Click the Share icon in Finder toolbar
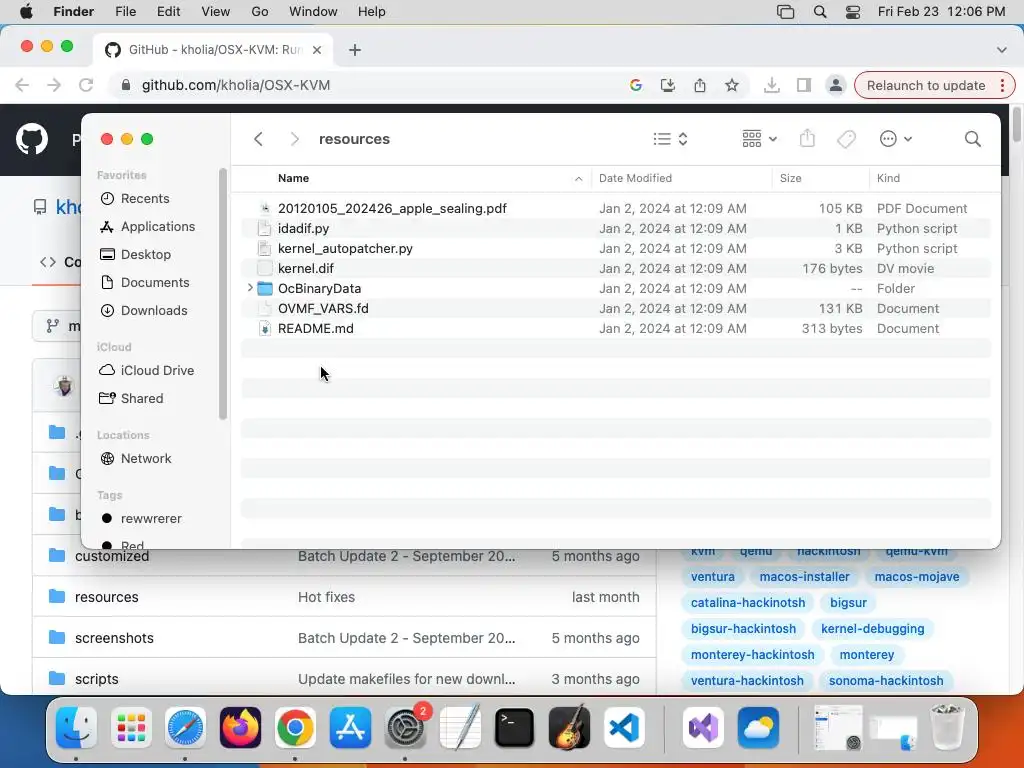The height and width of the screenshot is (768, 1024). click(807, 139)
